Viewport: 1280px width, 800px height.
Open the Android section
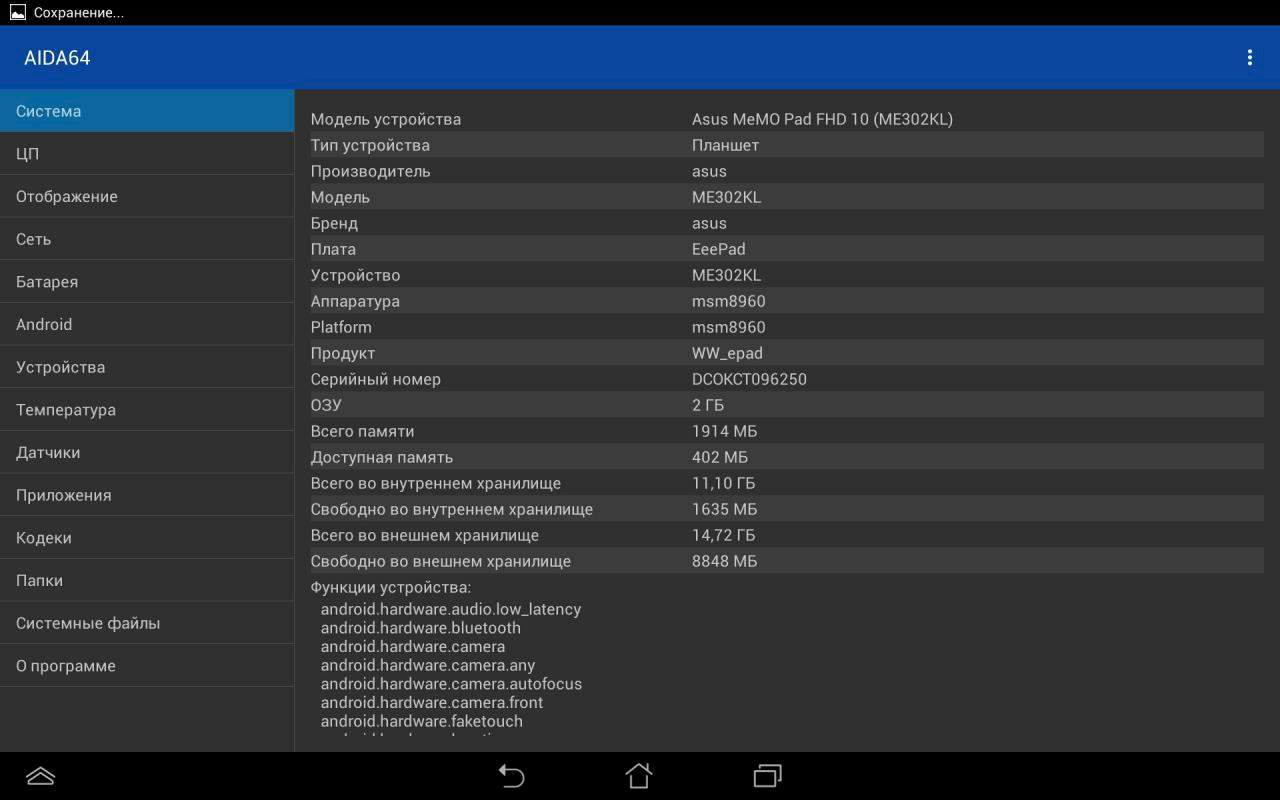pyautogui.click(x=147, y=325)
